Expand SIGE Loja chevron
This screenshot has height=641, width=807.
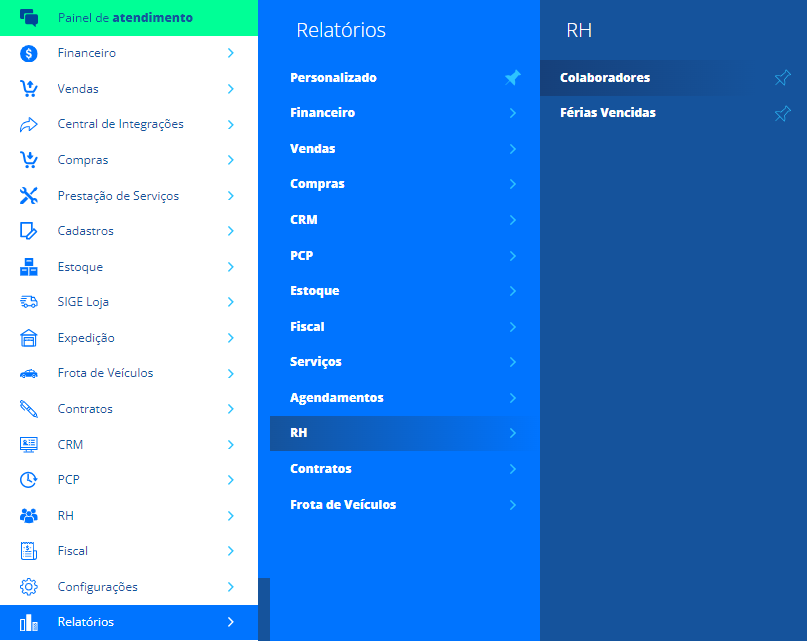click(231, 302)
